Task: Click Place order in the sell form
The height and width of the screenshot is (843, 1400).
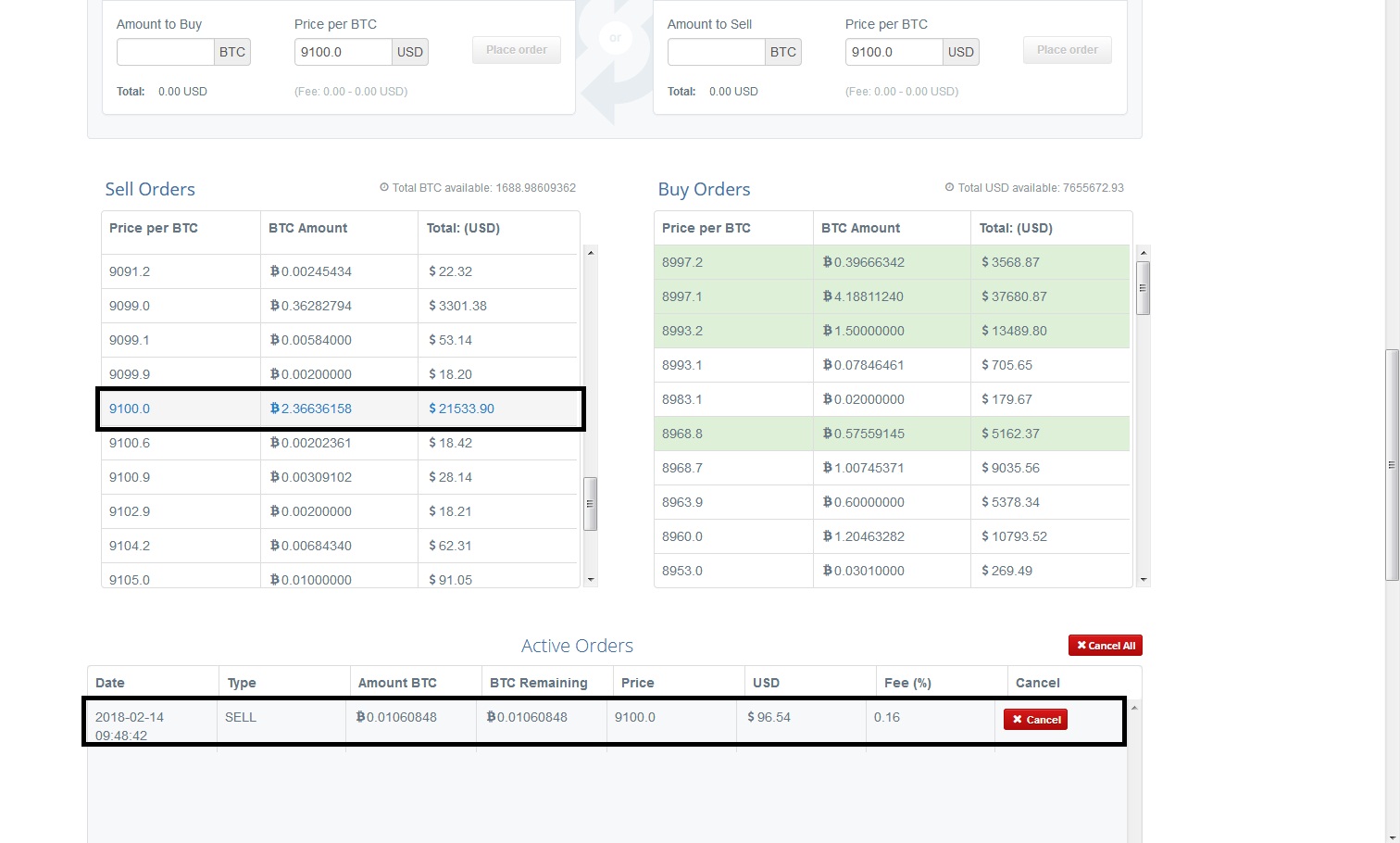Action: tap(1067, 50)
